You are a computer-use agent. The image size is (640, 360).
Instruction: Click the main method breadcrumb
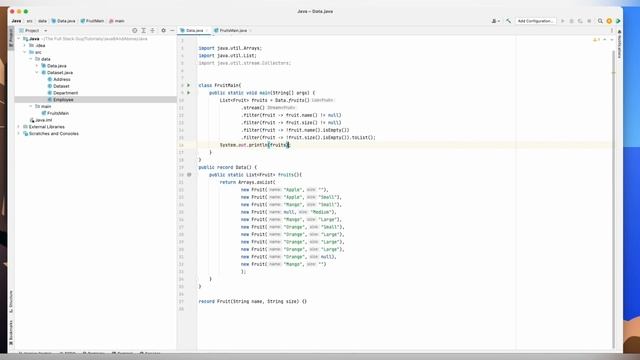click(117, 21)
